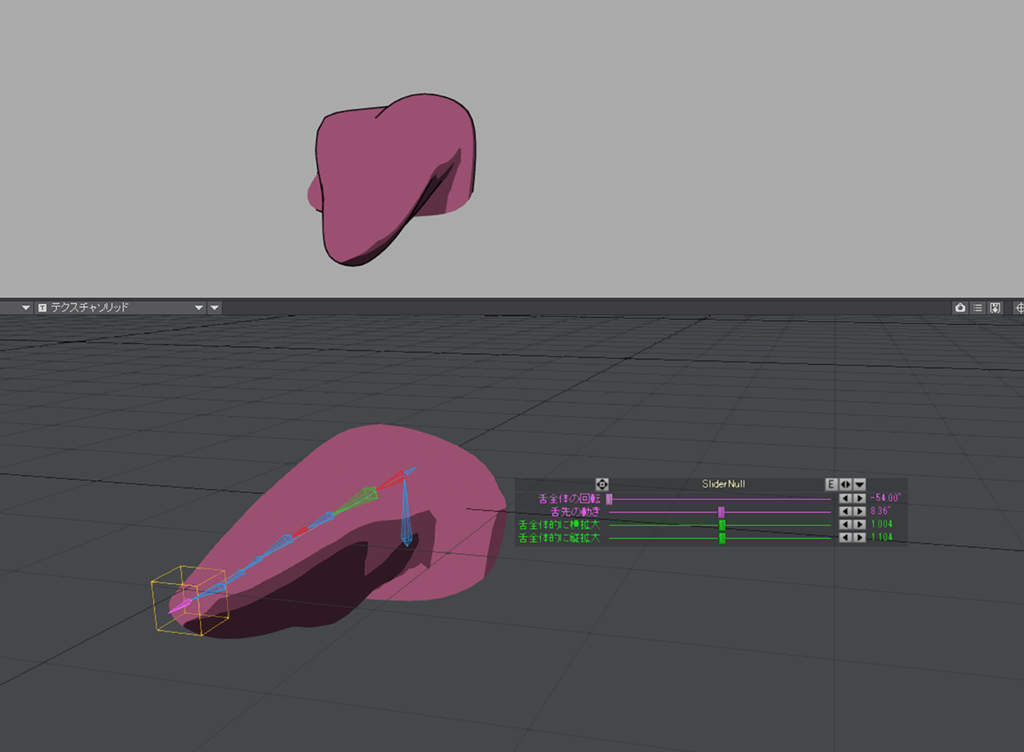Select the vertical blue bone in the tongue
The image size is (1024, 752).
coord(406,513)
